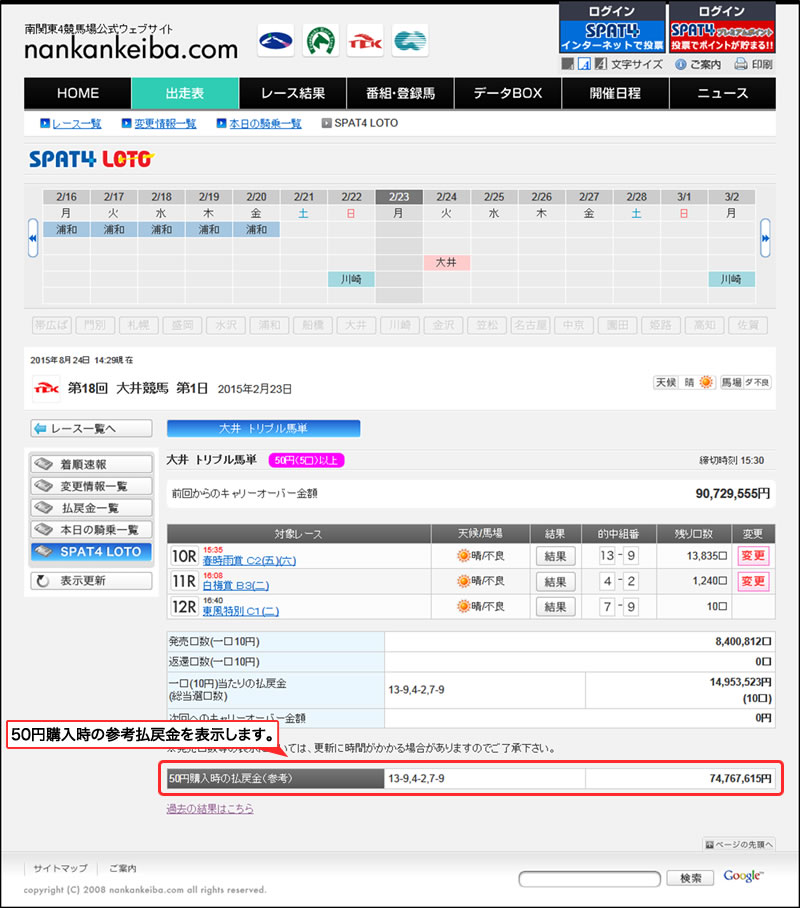Image resolution: width=800 pixels, height=908 pixels.
Task: Select 大井 on 2/24 in calendar
Action: click(x=446, y=262)
